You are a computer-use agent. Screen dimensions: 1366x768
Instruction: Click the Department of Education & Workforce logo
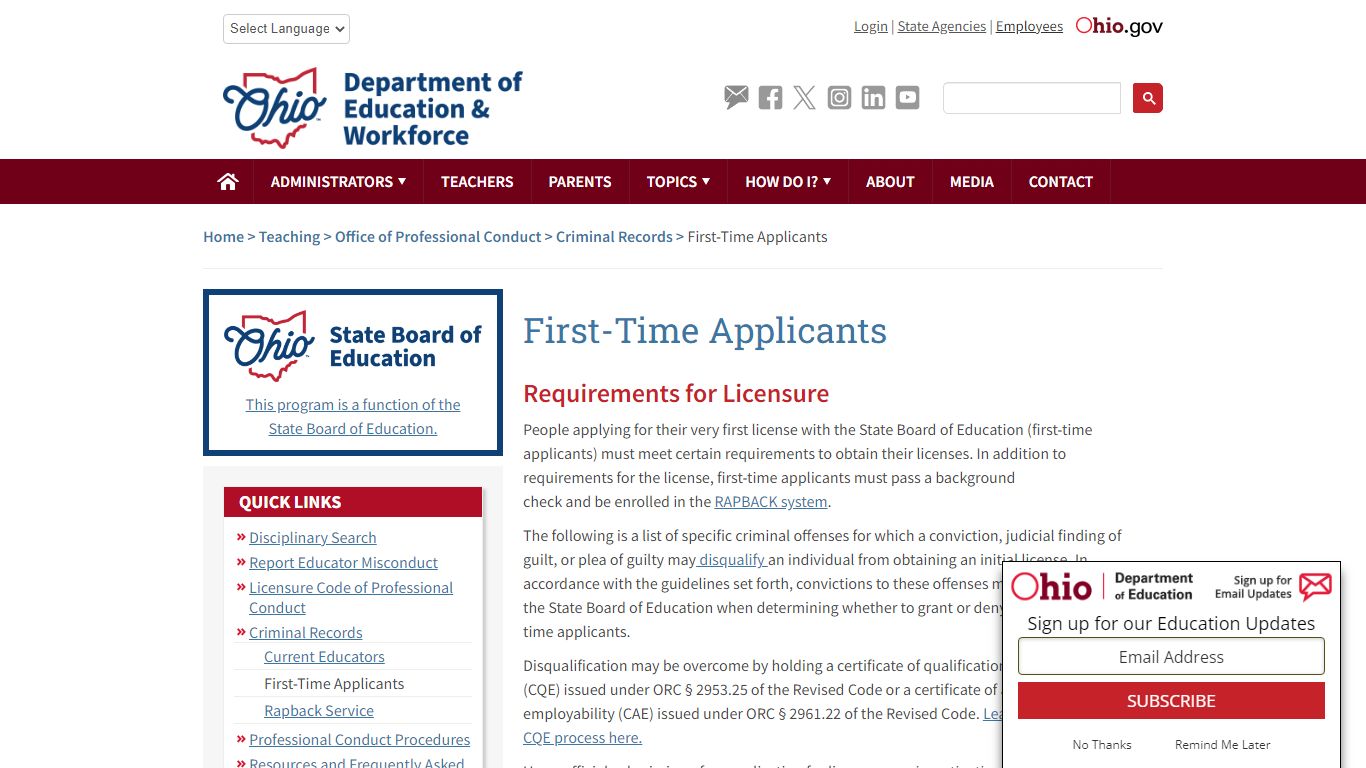coord(372,108)
